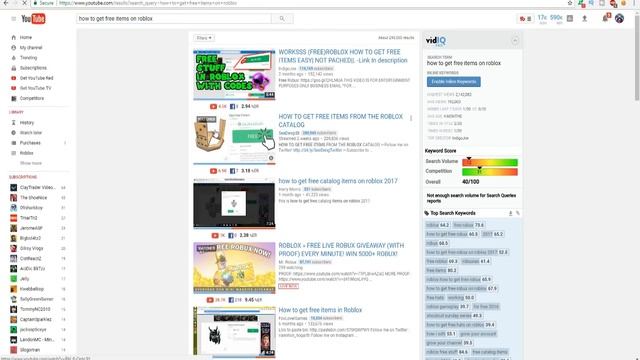This screenshot has height=360, width=640.
Task: Click the vidIQ logo in the sidebar panel
Action: [436, 40]
